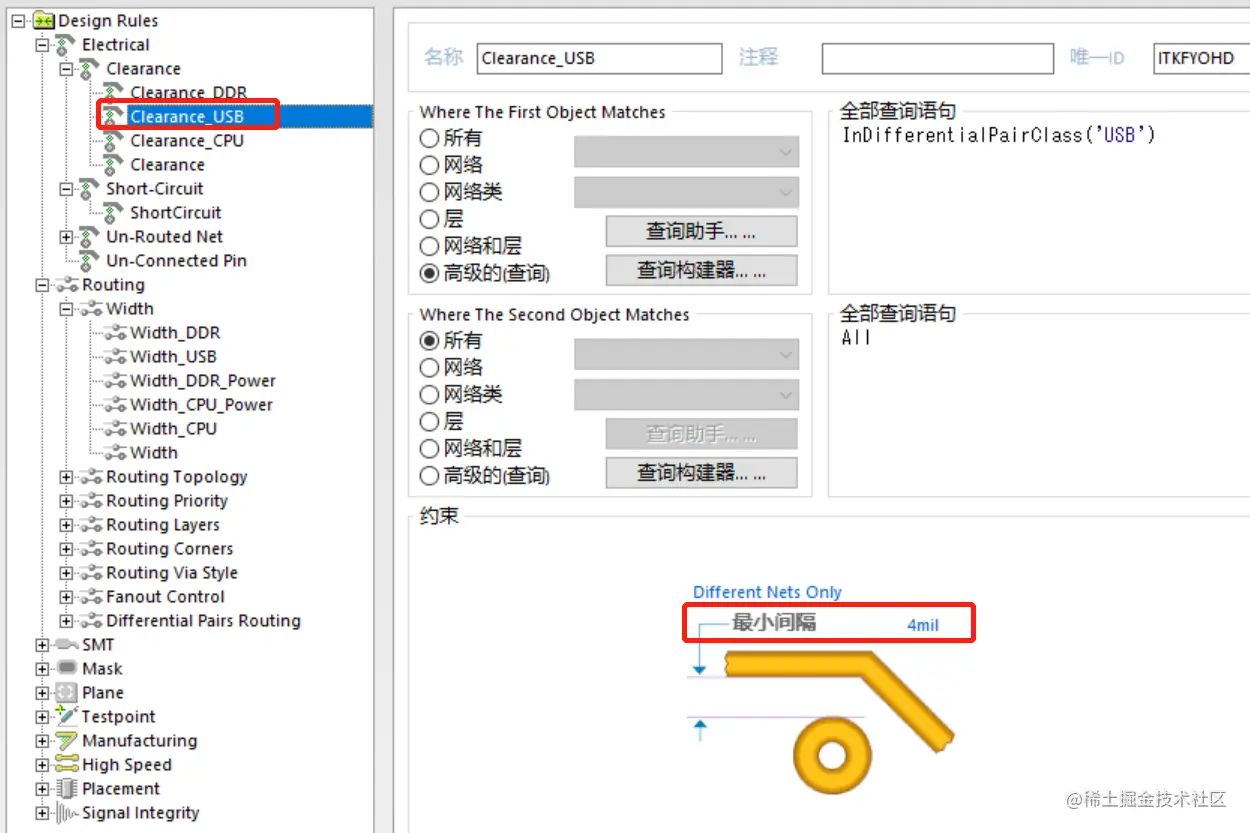1250x833 pixels.
Task: Click the 4mil minimum clearance value
Action: coord(923,625)
